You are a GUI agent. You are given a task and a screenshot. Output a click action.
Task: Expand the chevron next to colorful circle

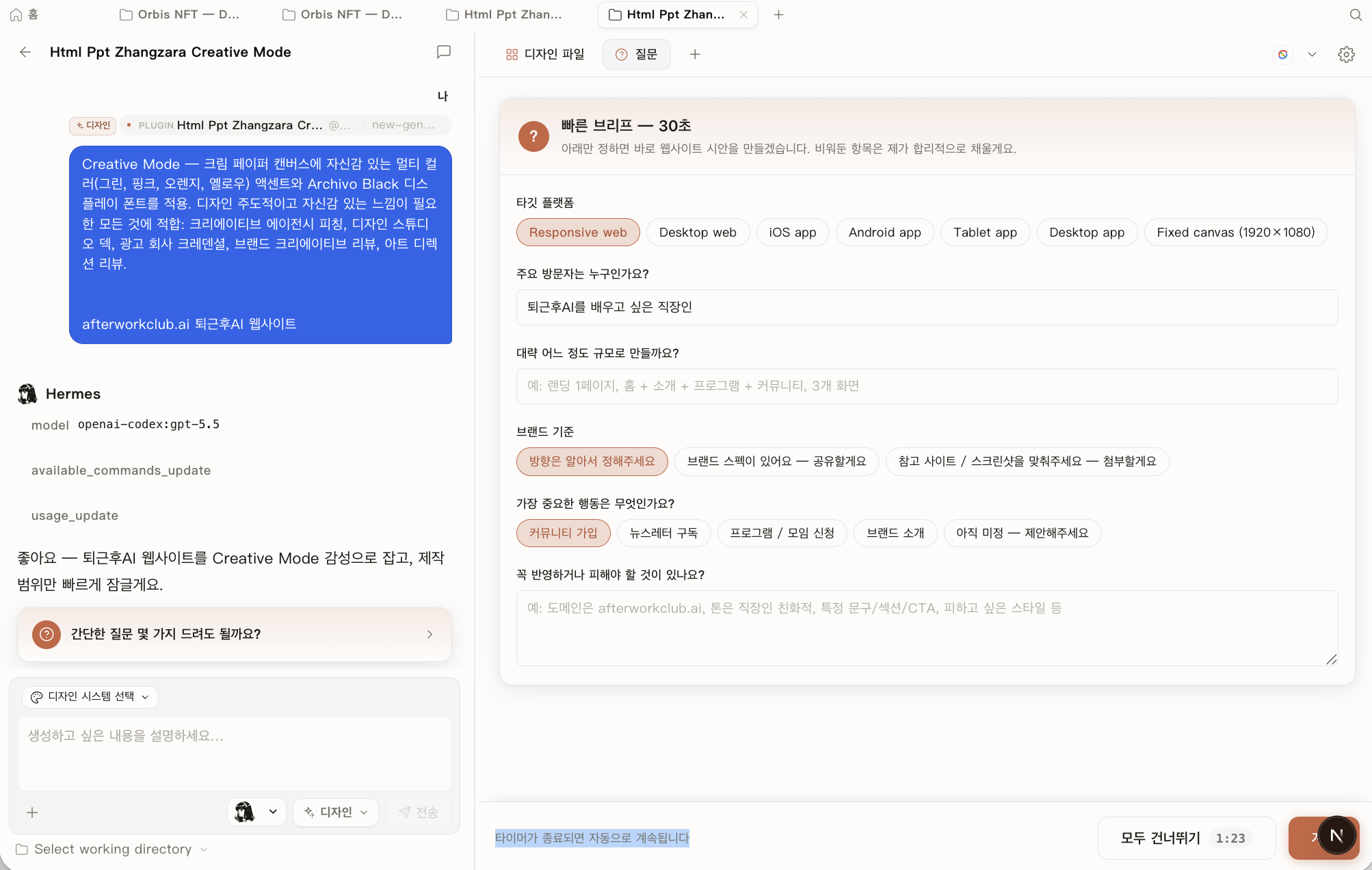click(x=1312, y=54)
